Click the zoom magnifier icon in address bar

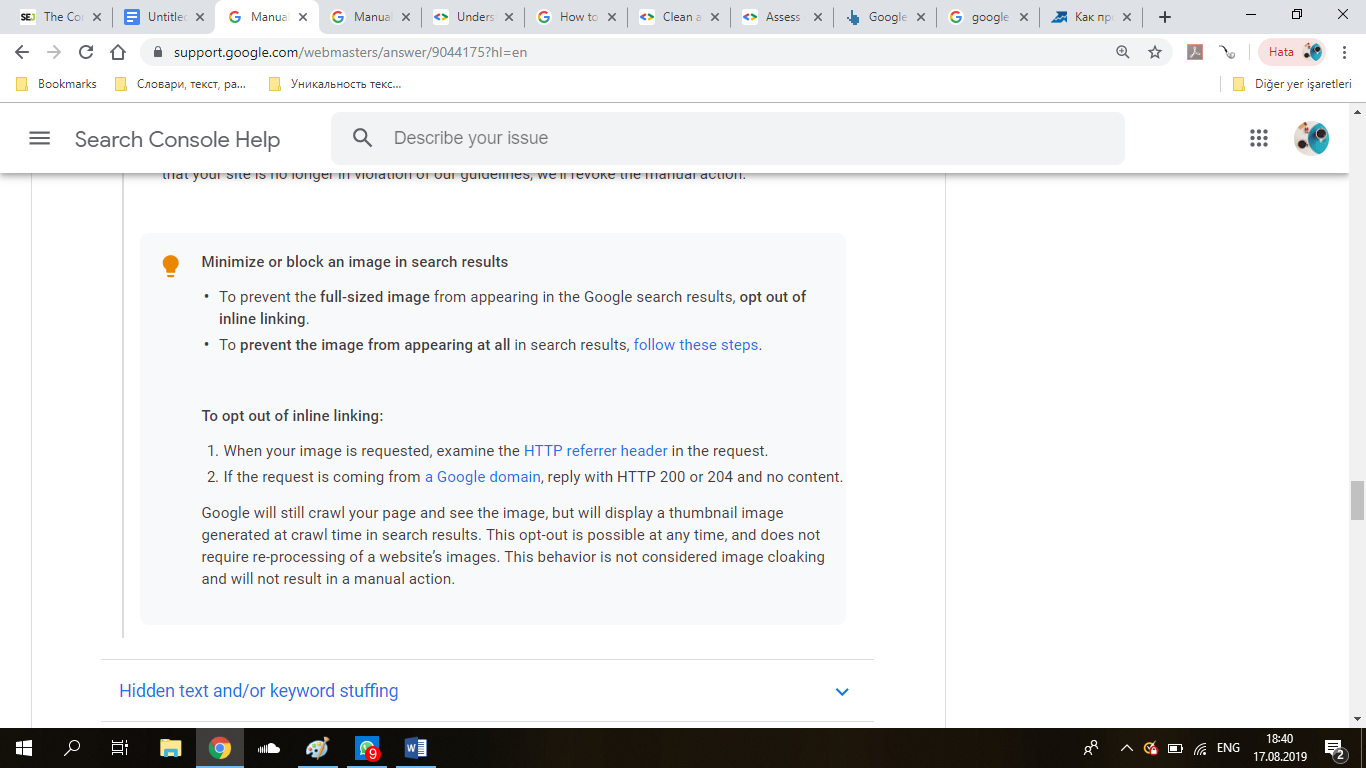[1123, 52]
